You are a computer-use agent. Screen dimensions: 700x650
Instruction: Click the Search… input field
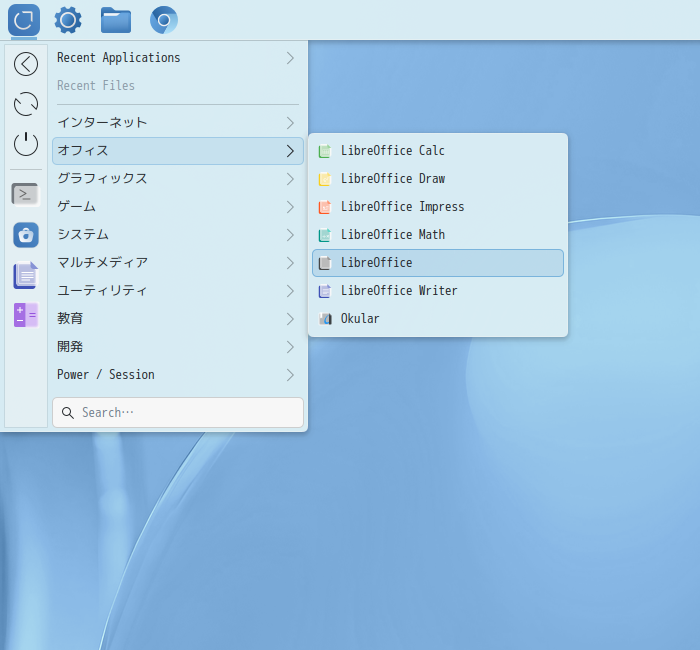tap(178, 412)
